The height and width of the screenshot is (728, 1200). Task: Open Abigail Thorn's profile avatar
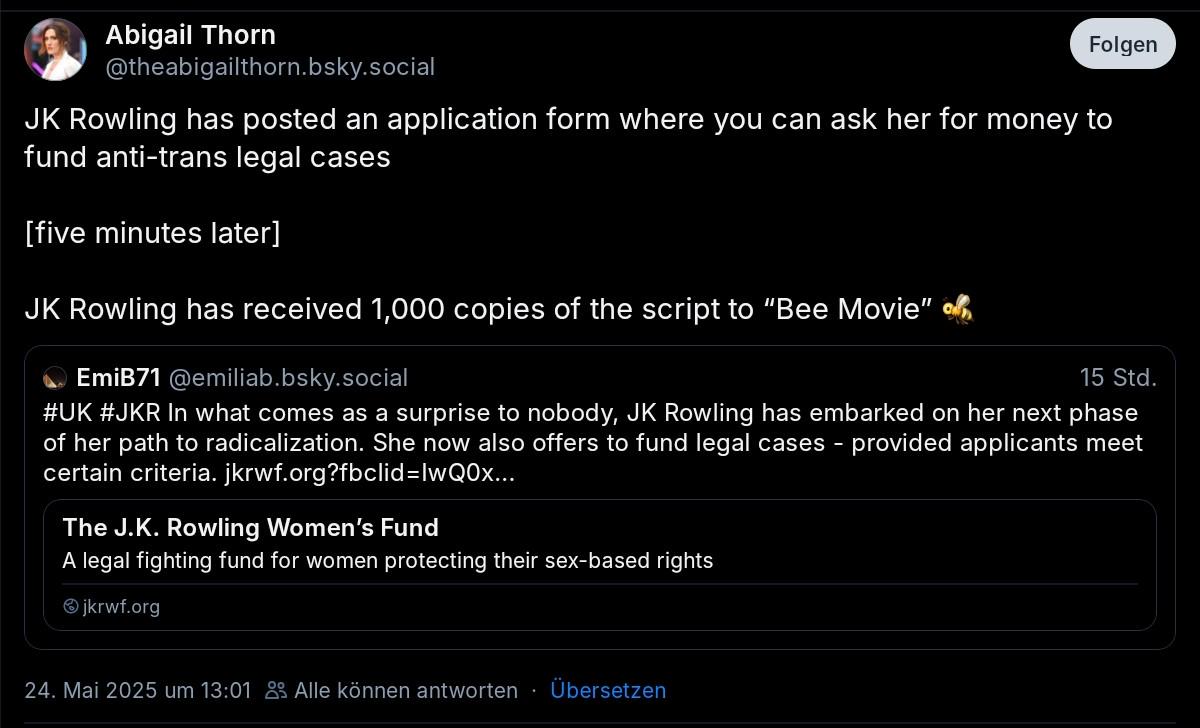[x=55, y=50]
